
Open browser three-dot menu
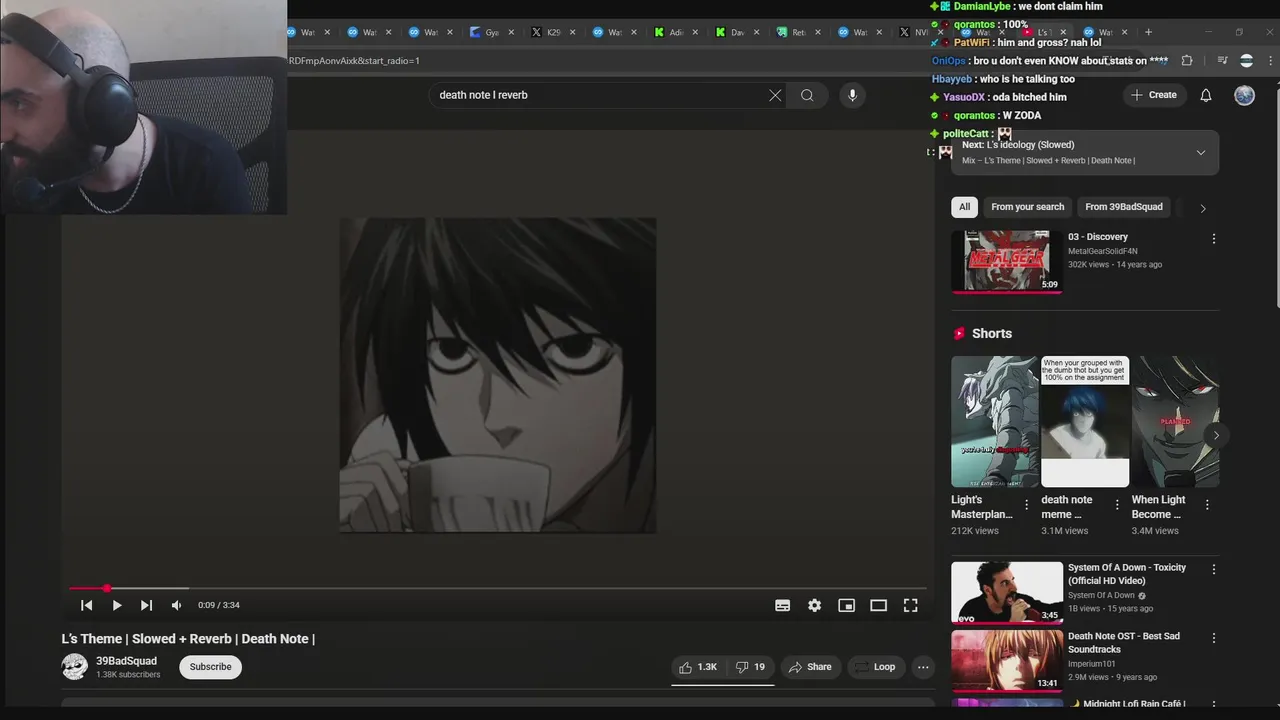click(x=1271, y=61)
